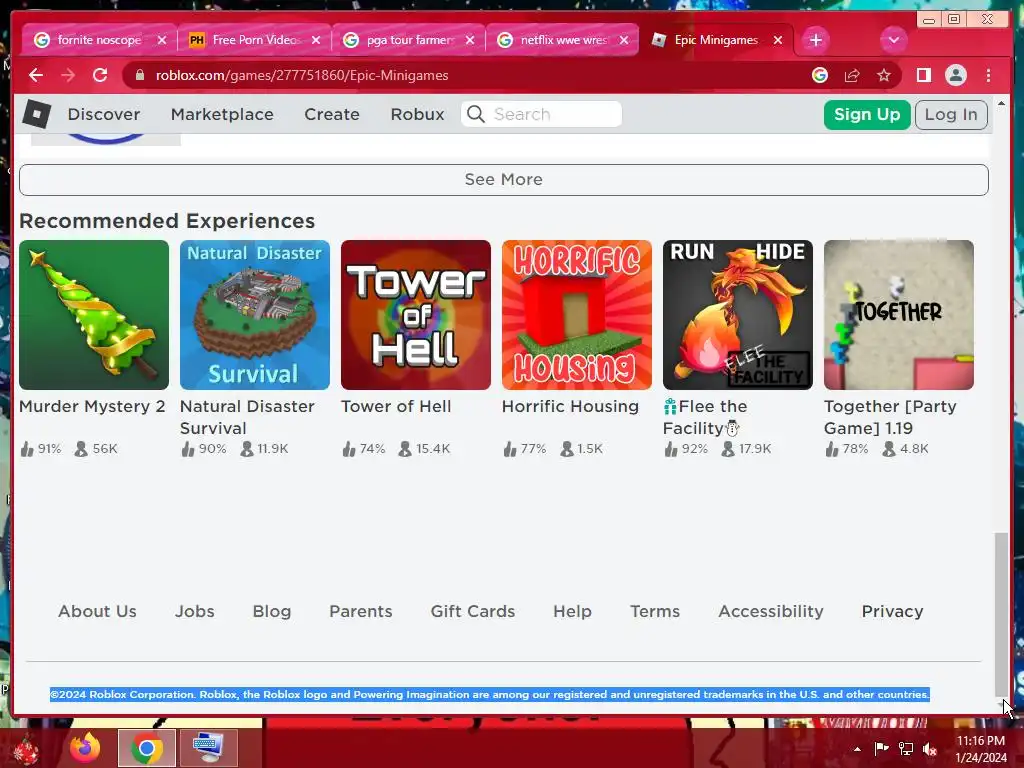Go back using browser back arrow
This screenshot has width=1024, height=768.
(36, 76)
